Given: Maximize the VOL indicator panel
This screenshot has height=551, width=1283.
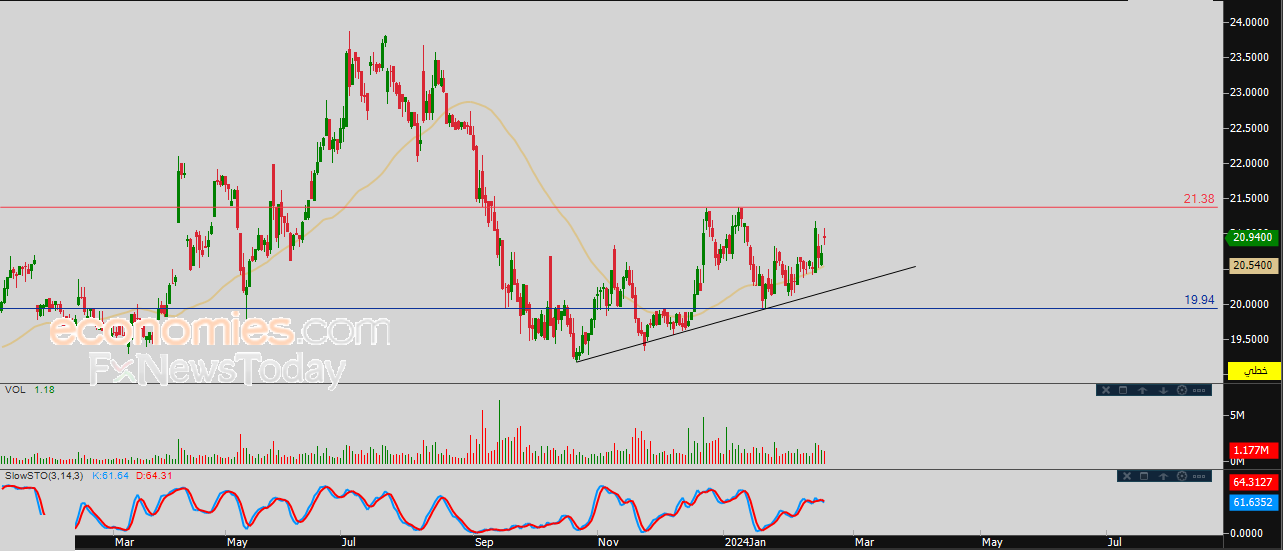Looking at the screenshot, I should [1123, 390].
